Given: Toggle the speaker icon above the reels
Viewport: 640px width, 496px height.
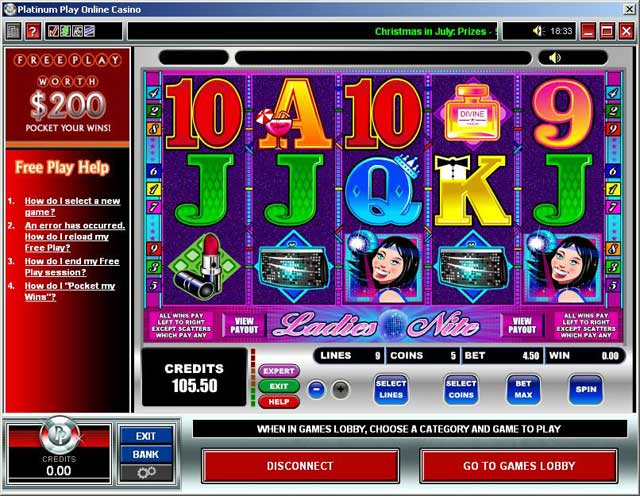Looking at the screenshot, I should pyautogui.click(x=555, y=58).
